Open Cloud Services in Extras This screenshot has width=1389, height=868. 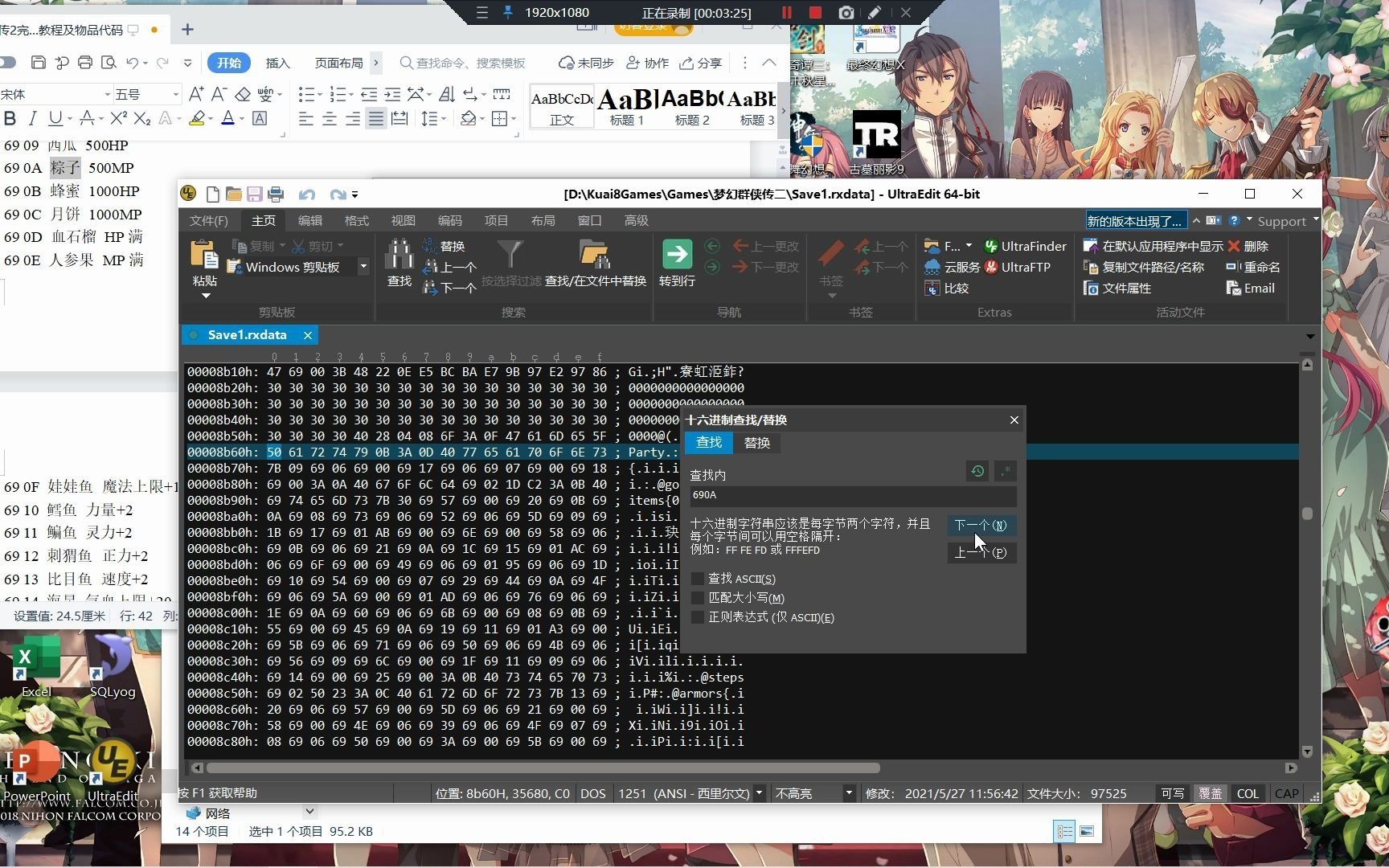click(x=953, y=267)
